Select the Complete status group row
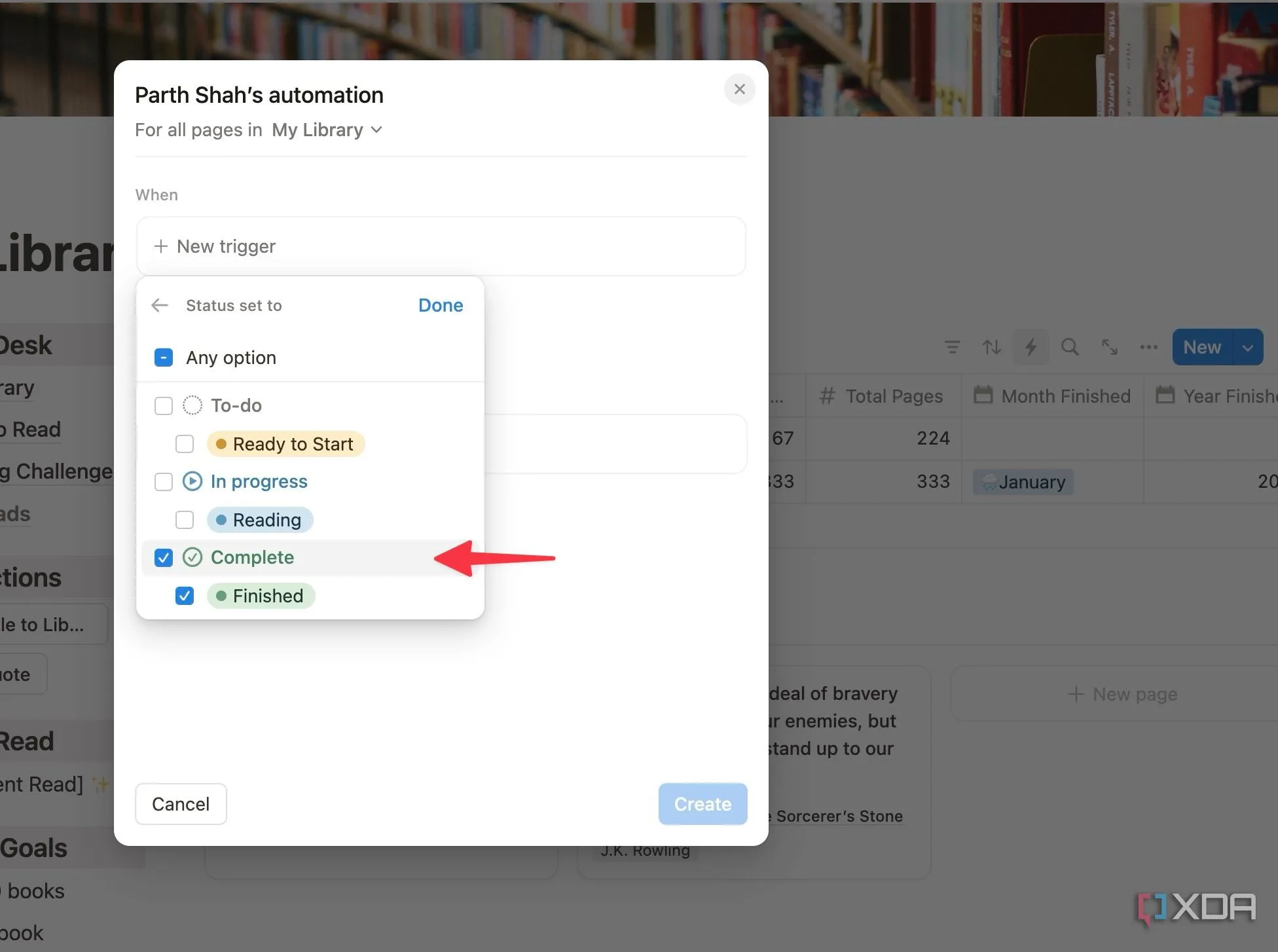The height and width of the screenshot is (952, 1278). [x=253, y=558]
